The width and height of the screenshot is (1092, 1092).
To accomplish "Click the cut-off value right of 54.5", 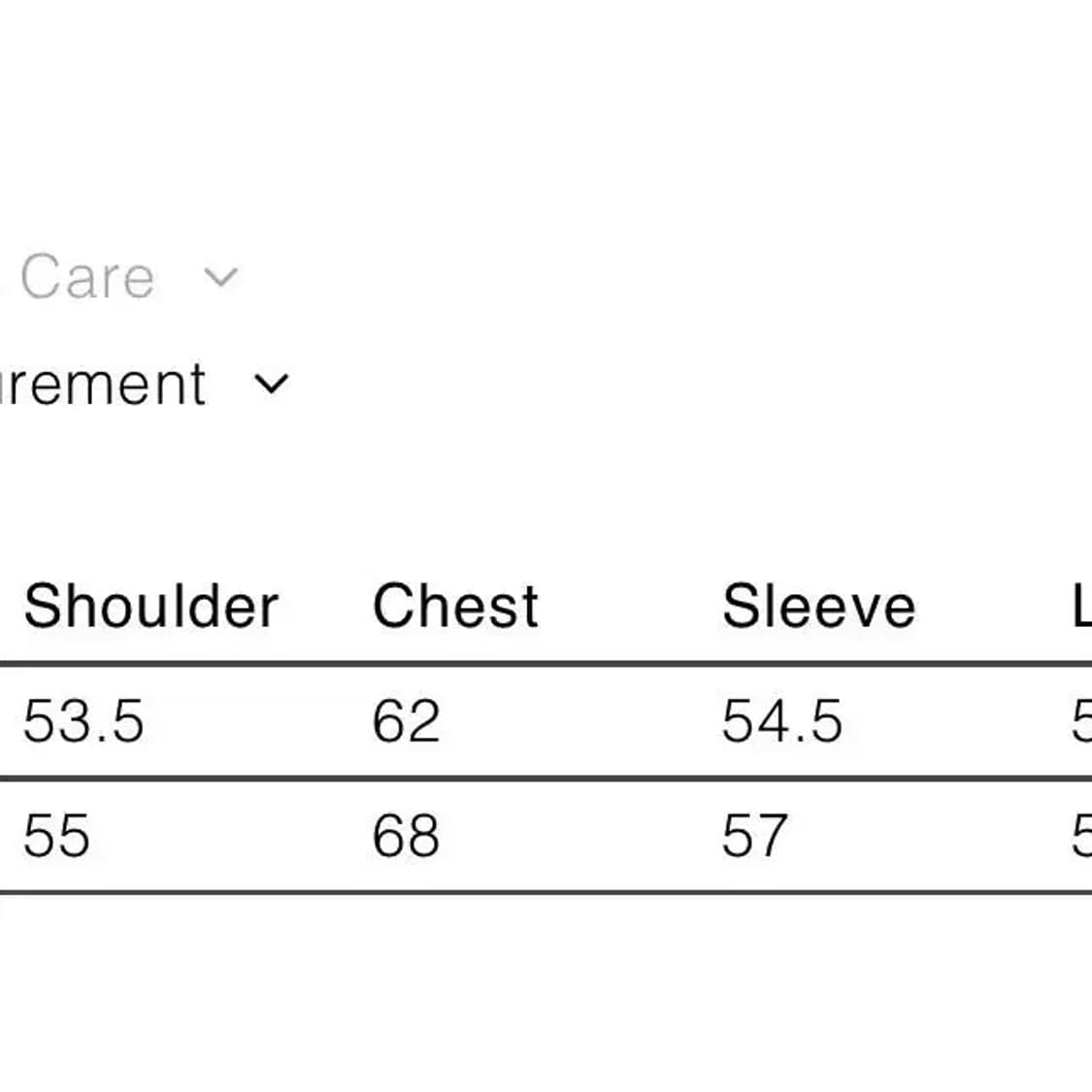I will 1081,722.
